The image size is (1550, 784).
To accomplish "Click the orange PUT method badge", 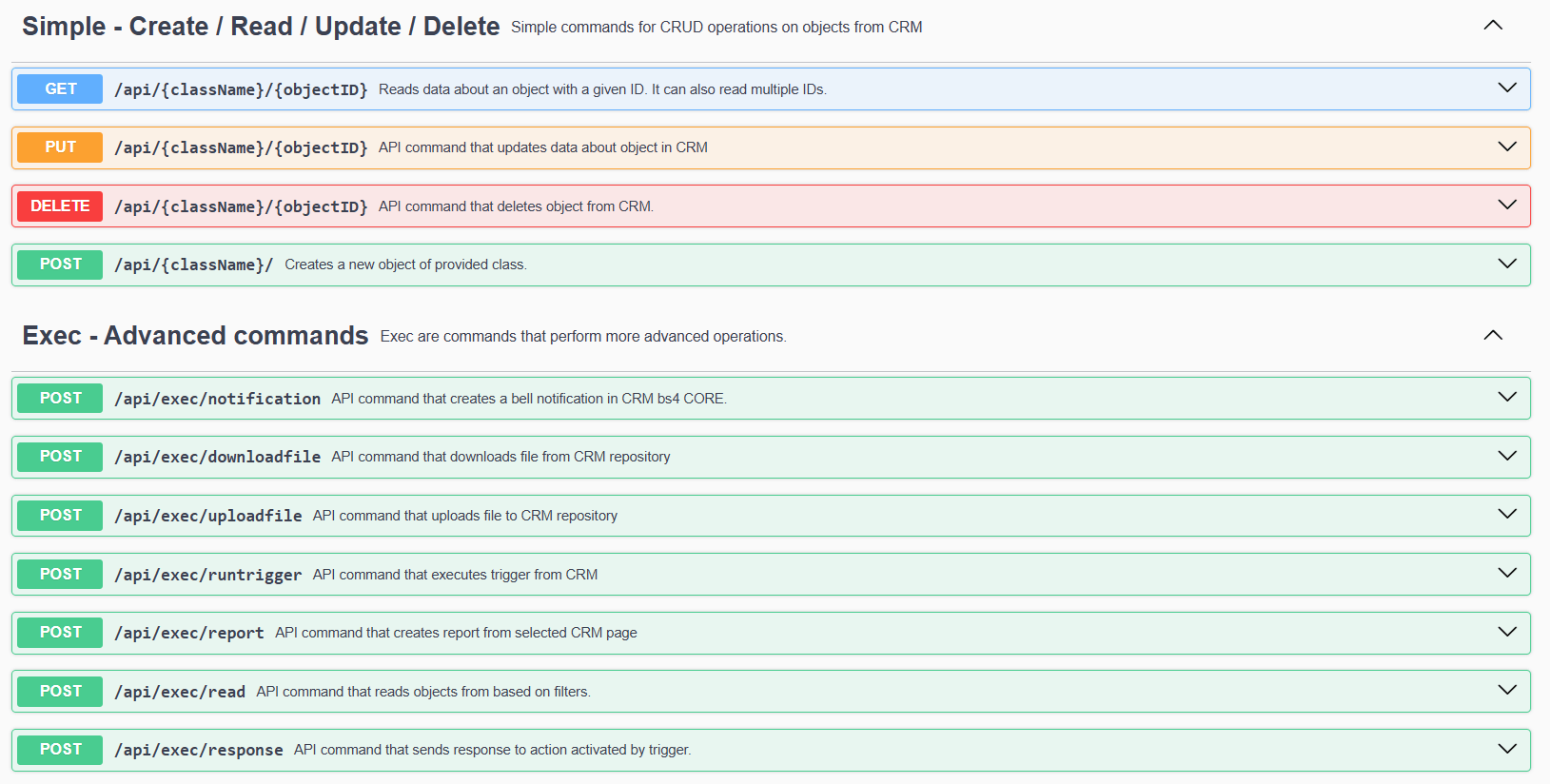I will click(60, 147).
